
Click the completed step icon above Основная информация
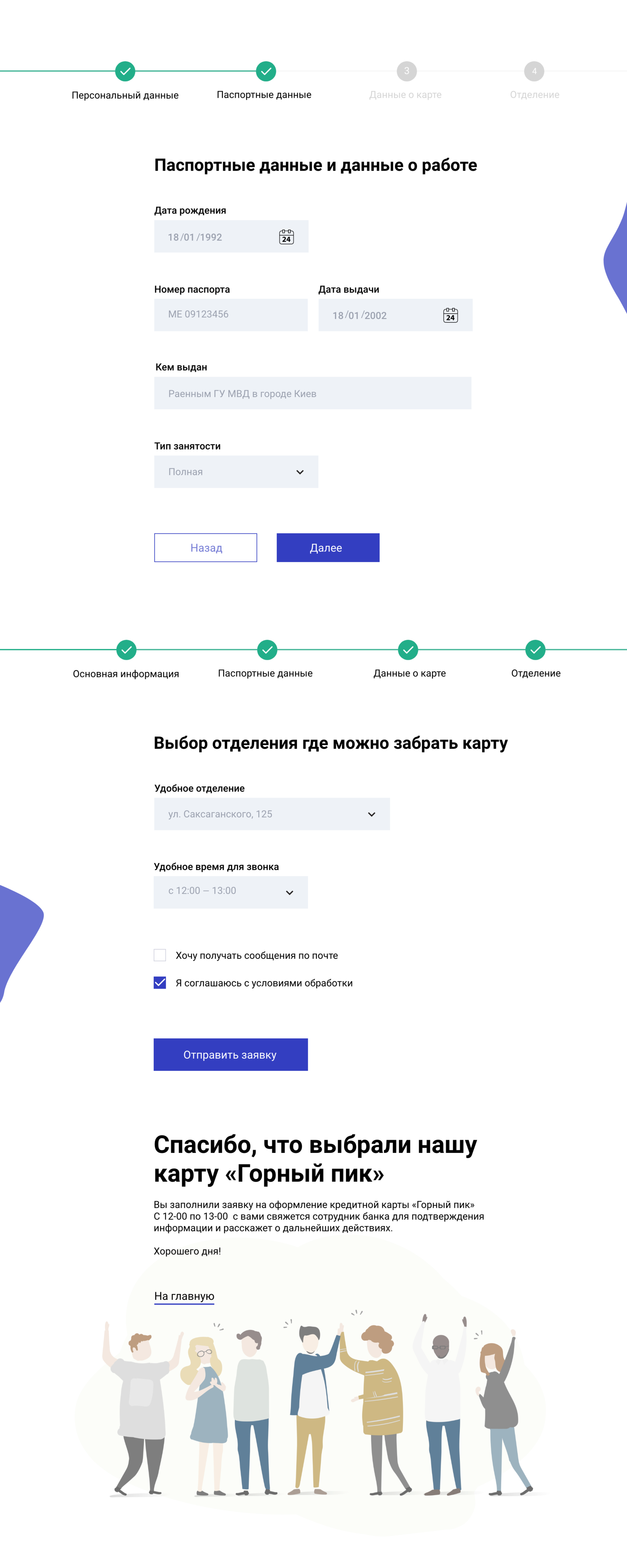(126, 649)
